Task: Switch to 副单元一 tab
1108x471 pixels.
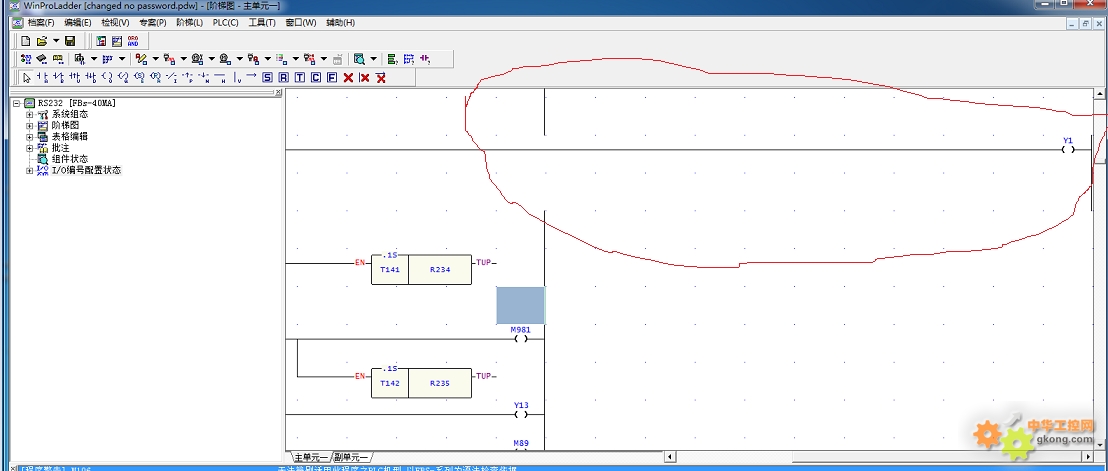Action: [x=351, y=457]
